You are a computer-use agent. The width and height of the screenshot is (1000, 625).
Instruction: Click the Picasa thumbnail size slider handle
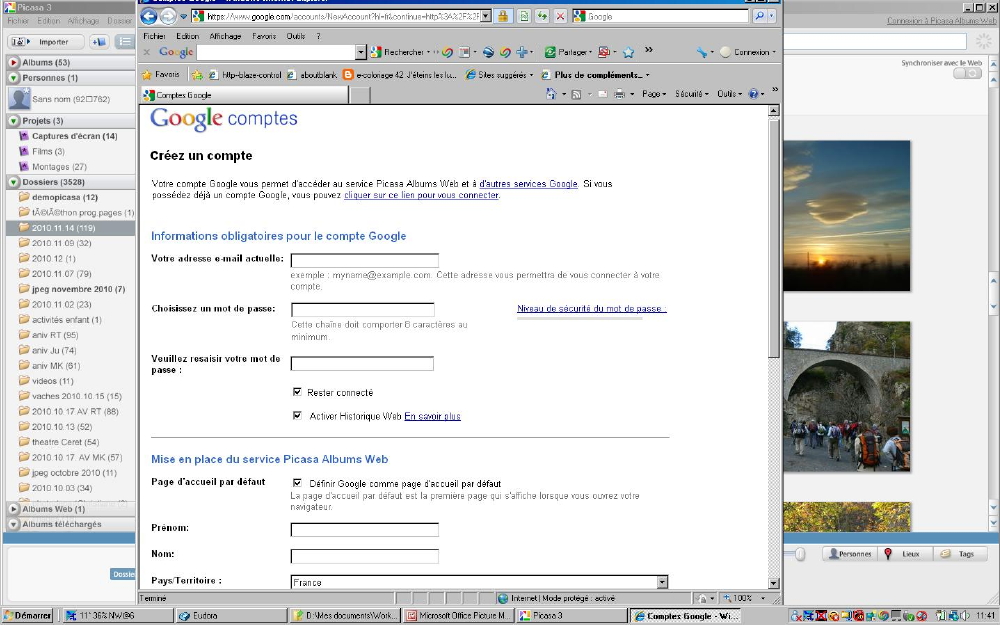[800, 554]
